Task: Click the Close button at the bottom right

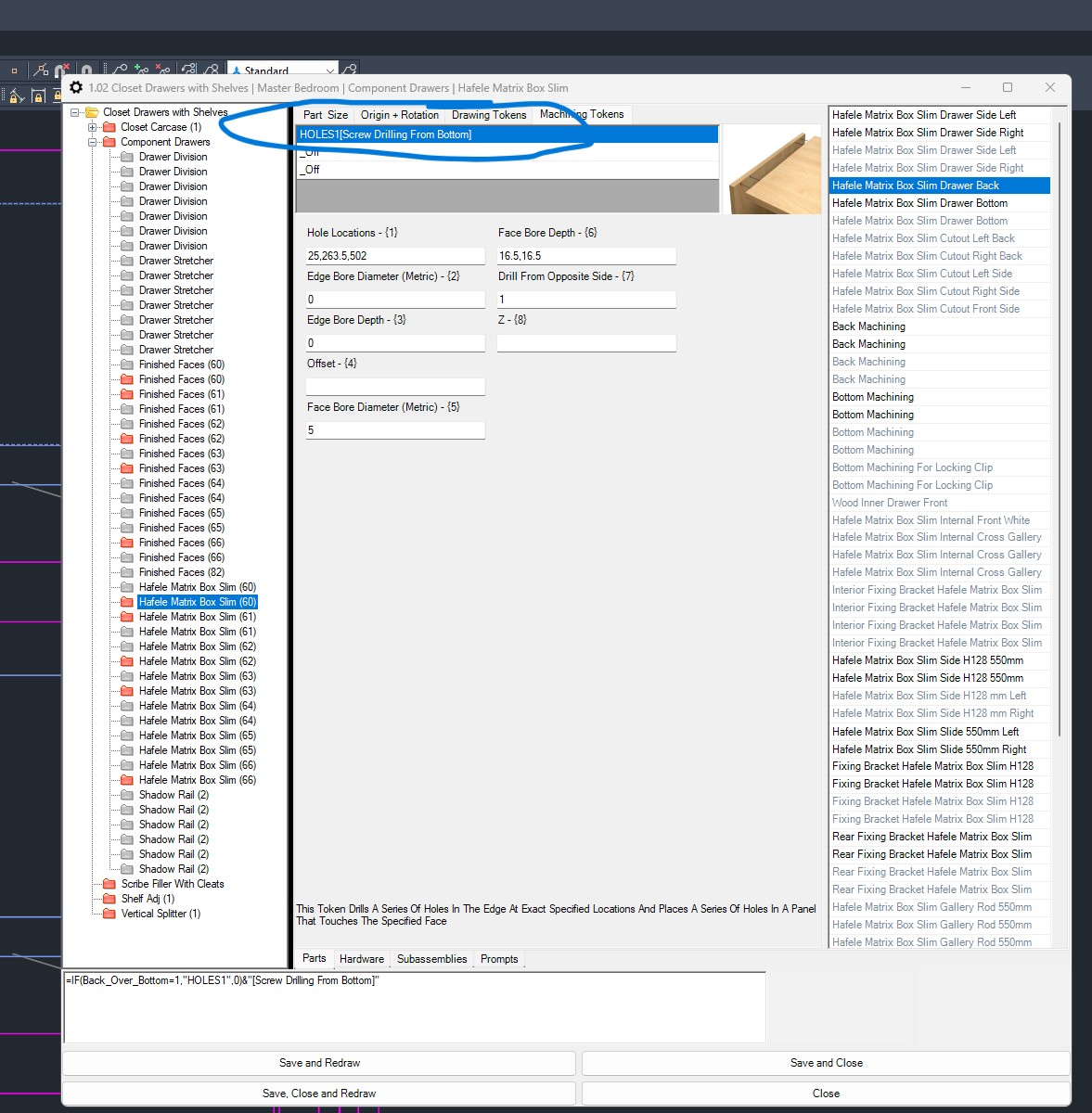Action: coord(826,1094)
